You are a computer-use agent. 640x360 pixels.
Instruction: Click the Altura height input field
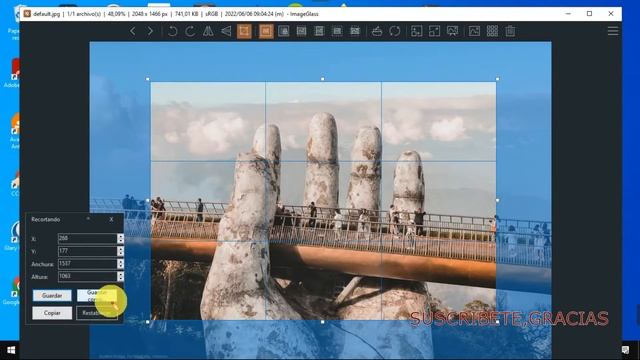click(87, 276)
